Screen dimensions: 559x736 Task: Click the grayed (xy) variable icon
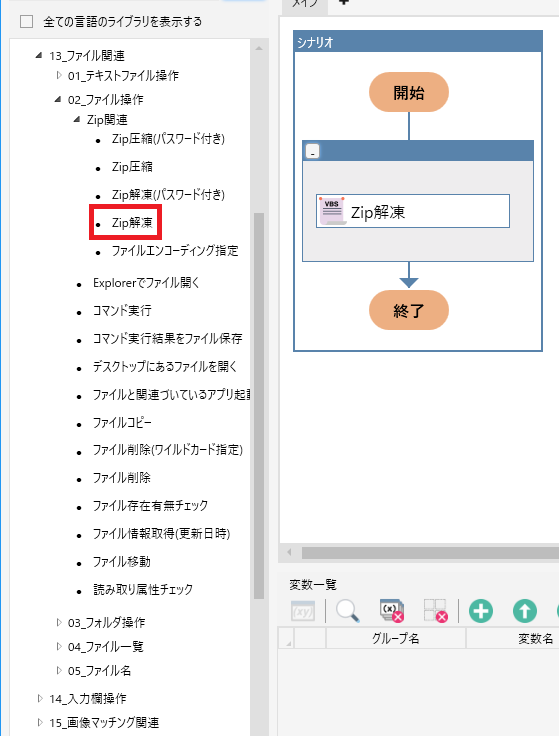(x=303, y=611)
